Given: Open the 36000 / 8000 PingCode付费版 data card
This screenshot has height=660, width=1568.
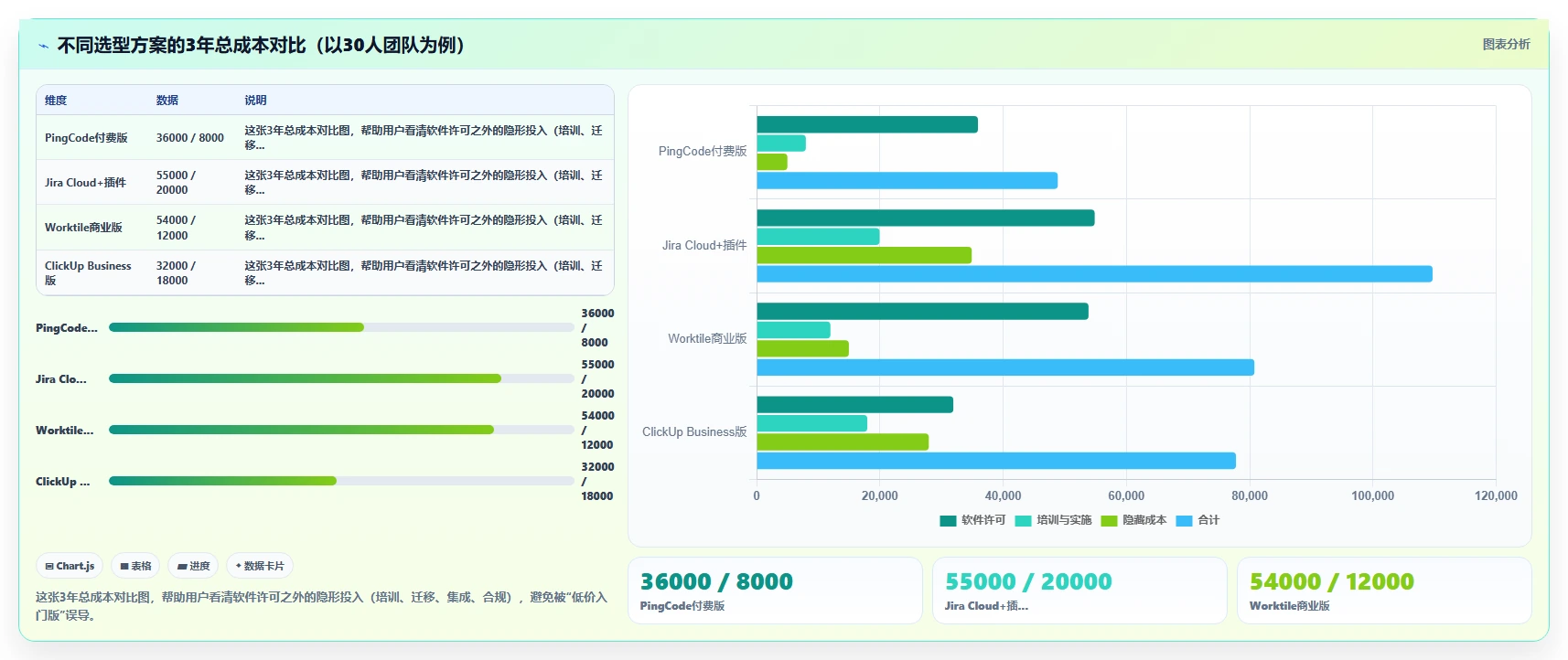Looking at the screenshot, I should click(x=775, y=591).
